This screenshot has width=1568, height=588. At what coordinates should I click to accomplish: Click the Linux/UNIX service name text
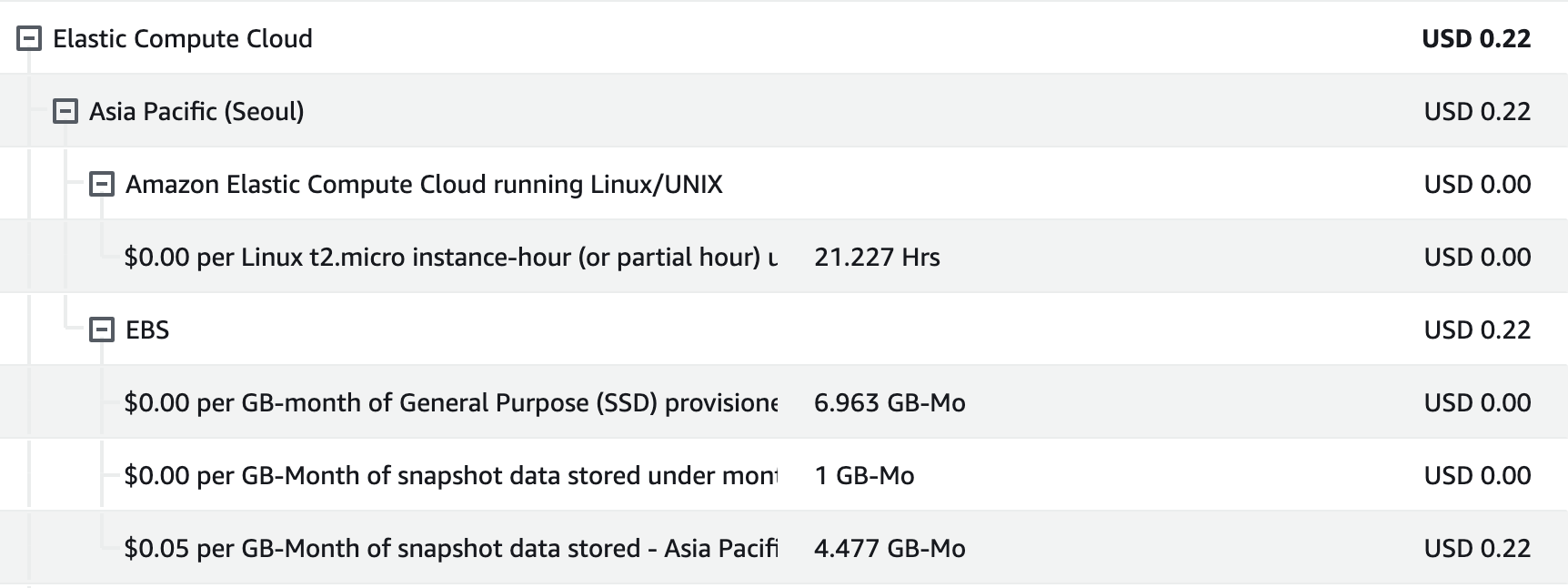424,184
